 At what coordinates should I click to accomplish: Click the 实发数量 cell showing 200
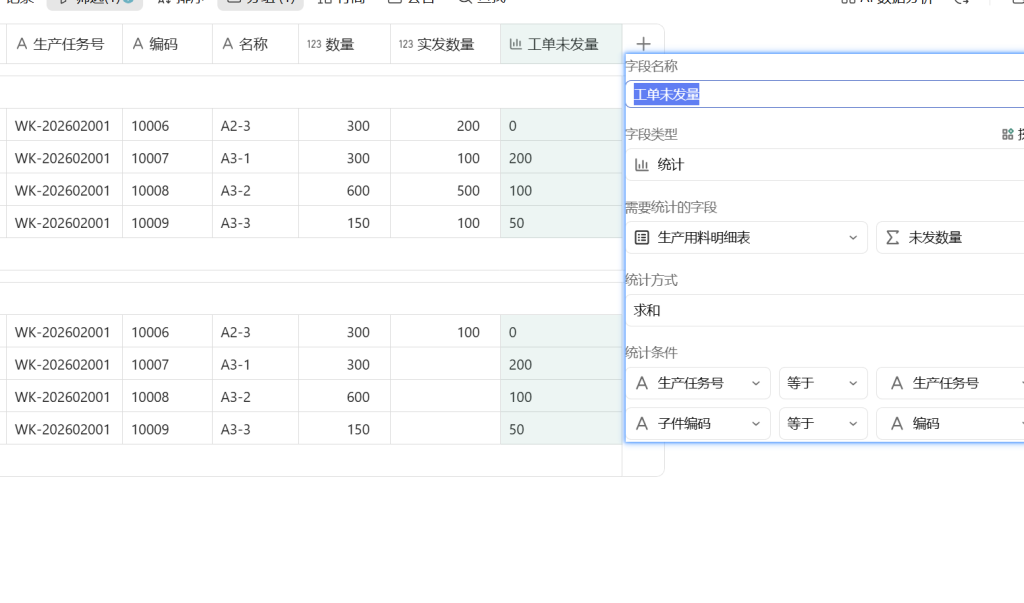coord(445,125)
